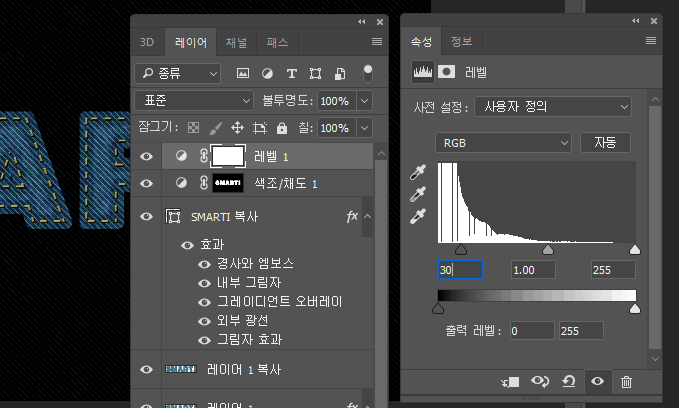Pick gray point eyedropper
Viewport: 679px width, 408px height.
coord(418,194)
